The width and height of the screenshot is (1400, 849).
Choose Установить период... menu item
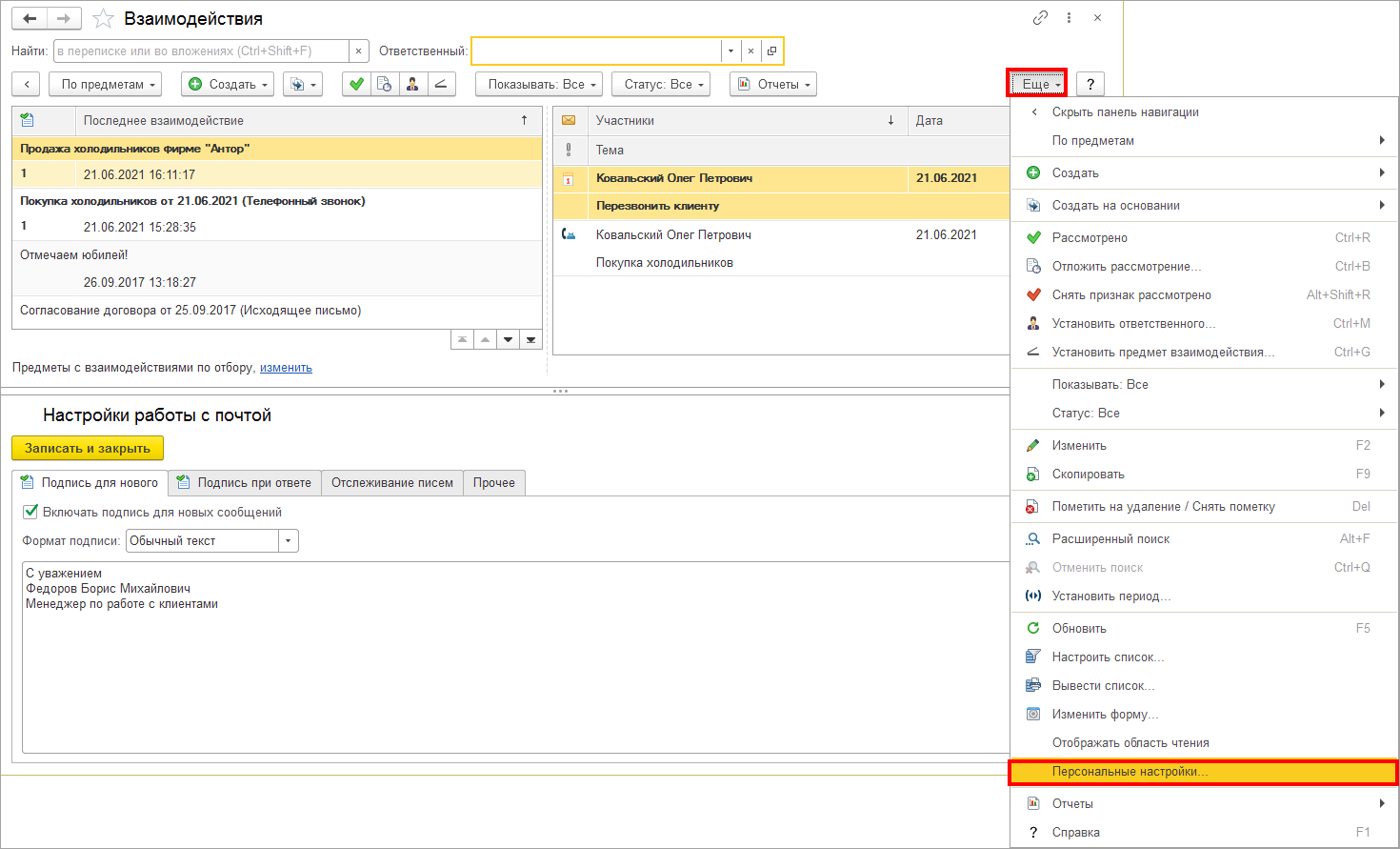[1204, 596]
